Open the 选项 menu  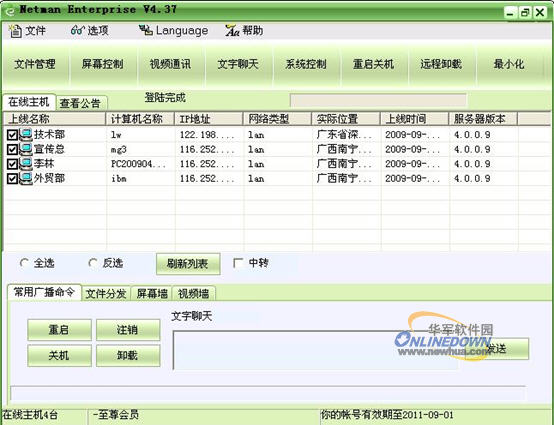tap(90, 31)
